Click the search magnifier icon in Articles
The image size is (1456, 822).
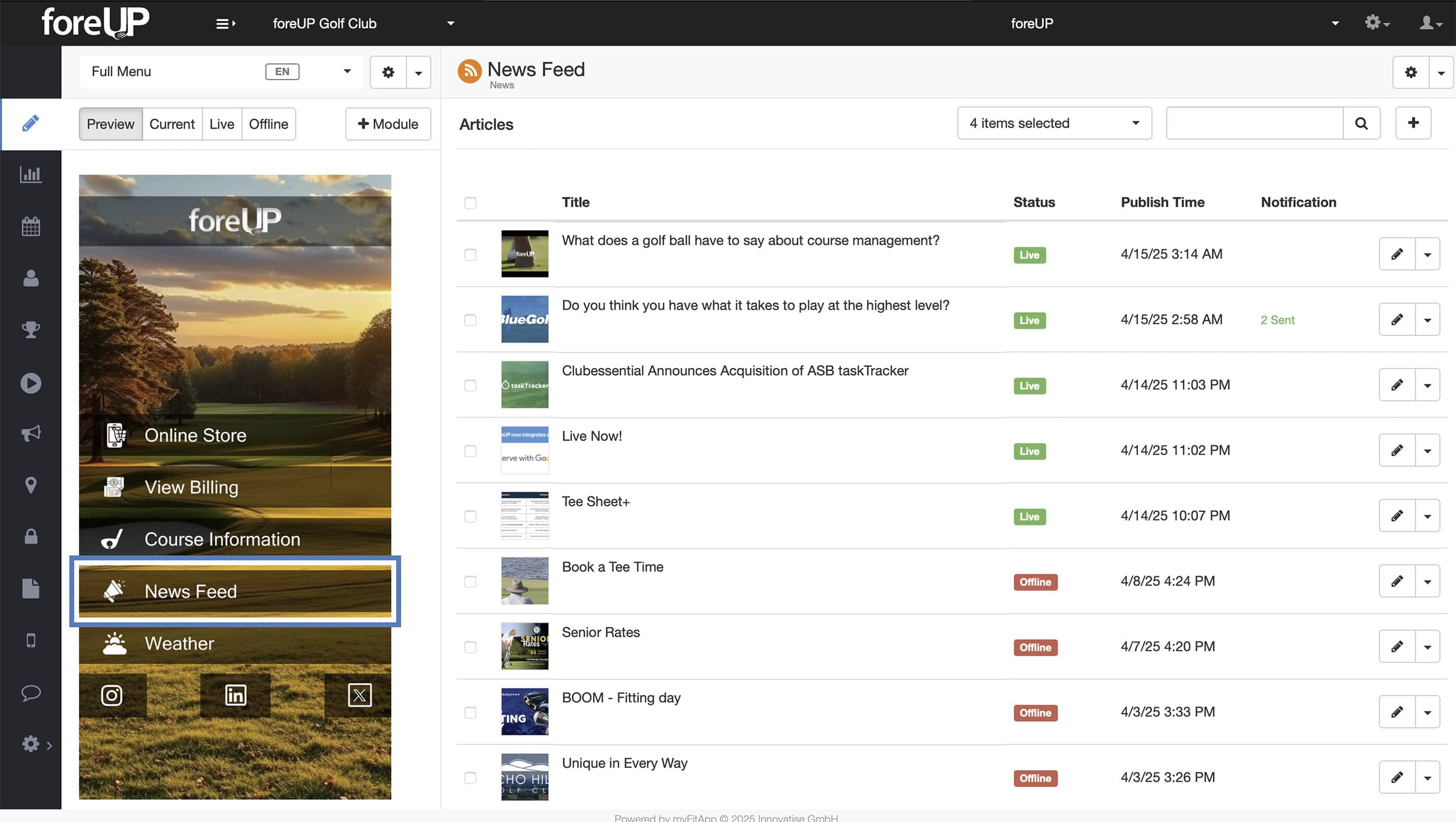click(x=1361, y=123)
